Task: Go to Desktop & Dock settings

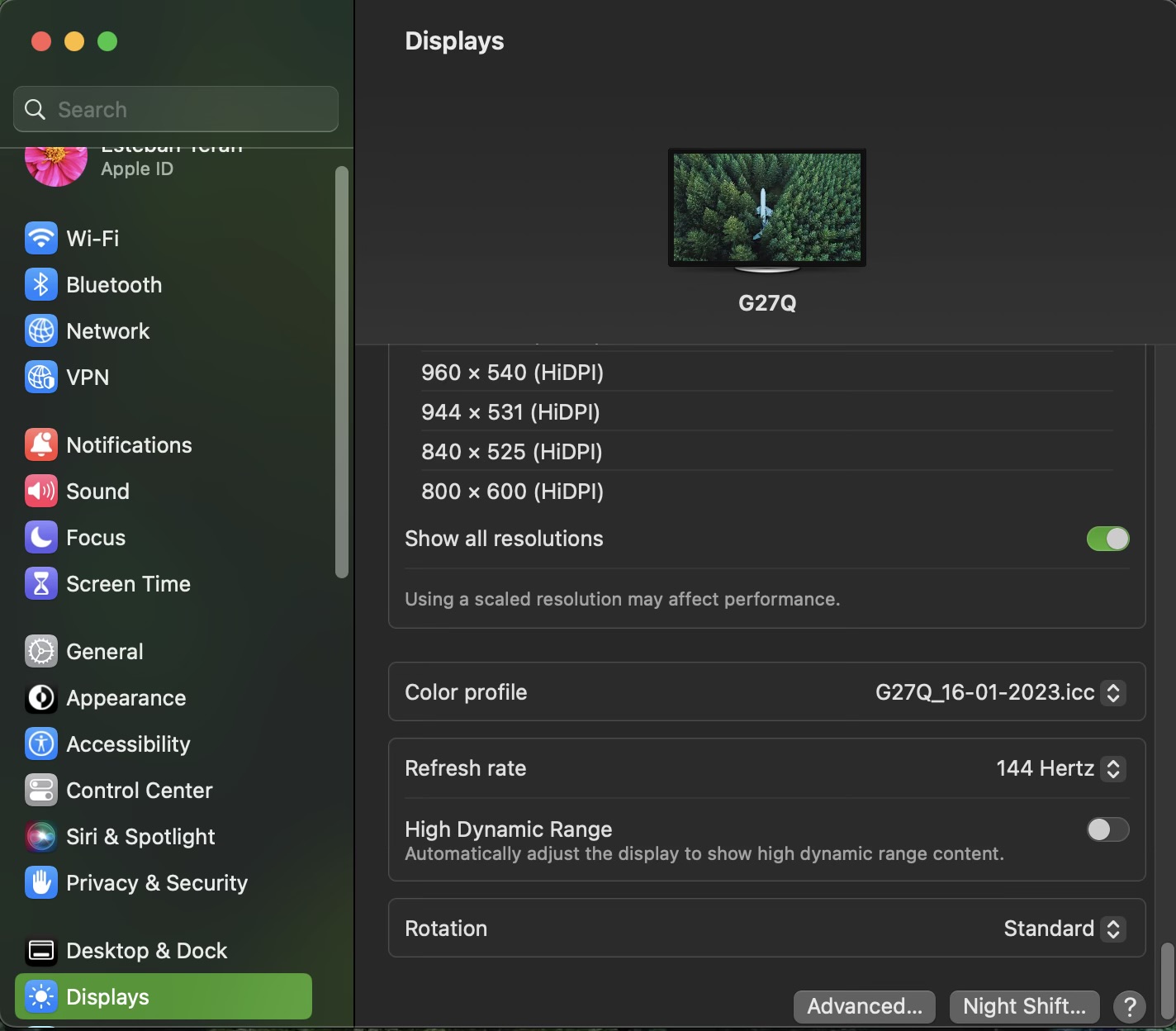Action: pyautogui.click(x=146, y=951)
